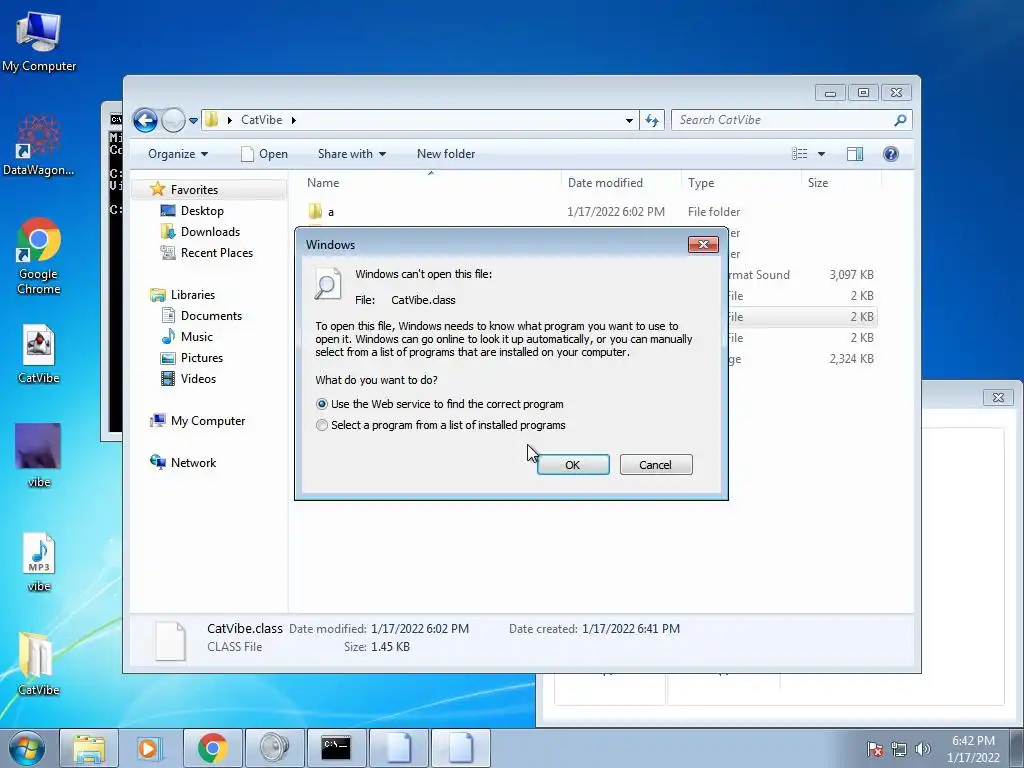
Task: Sort by Type column header
Action: point(741,183)
